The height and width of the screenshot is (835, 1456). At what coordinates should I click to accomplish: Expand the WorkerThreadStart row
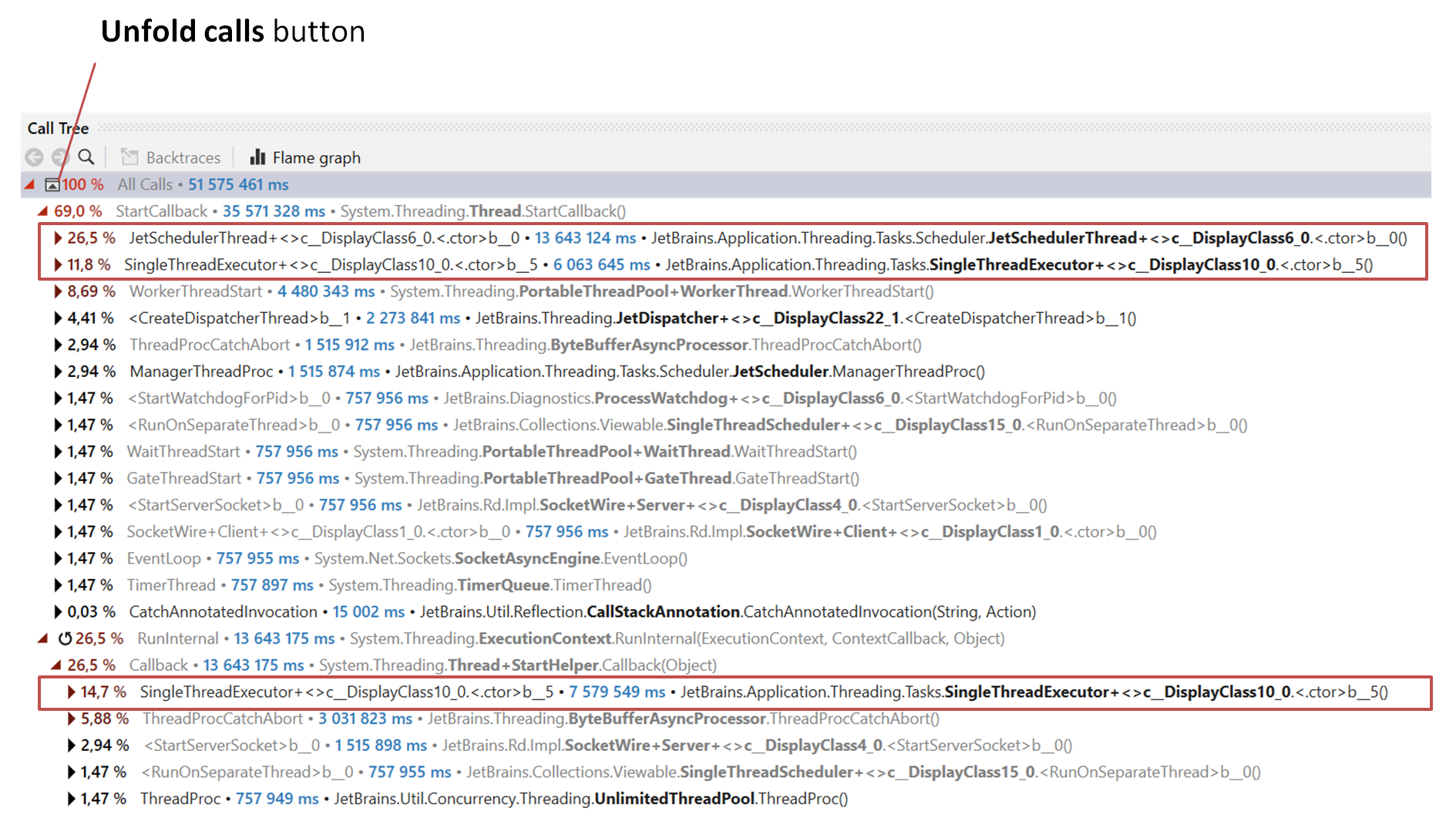[x=58, y=291]
